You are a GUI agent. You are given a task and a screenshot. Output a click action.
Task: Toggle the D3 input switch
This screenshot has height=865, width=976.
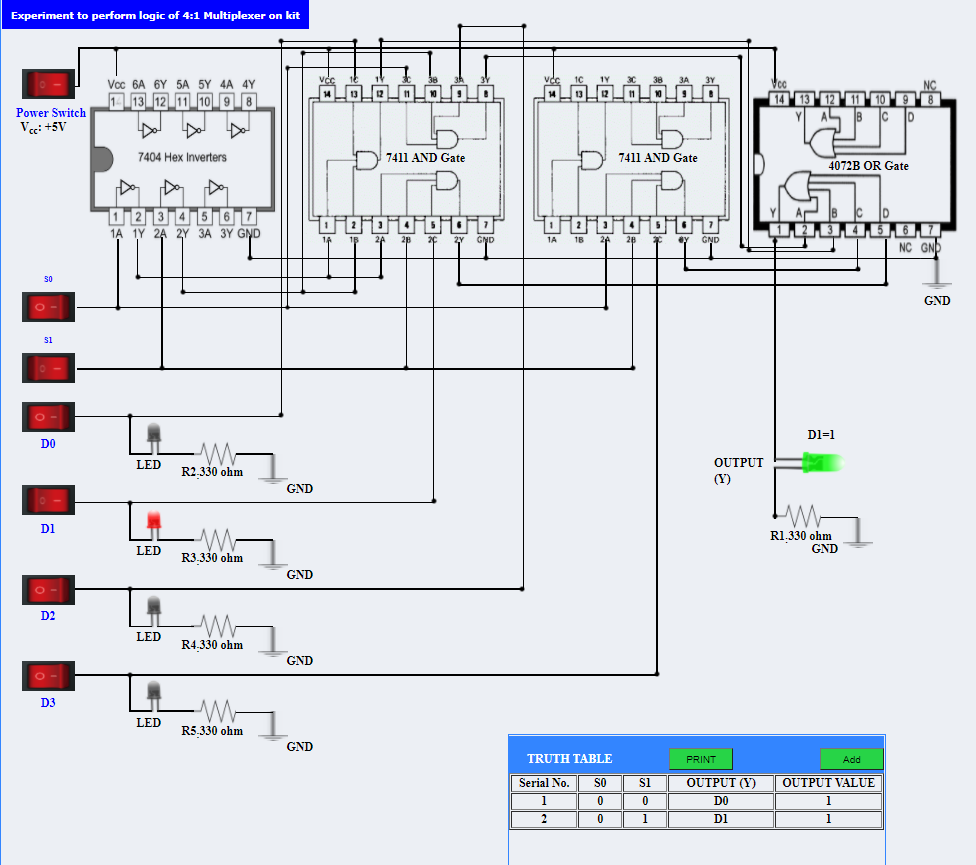pyautogui.click(x=49, y=676)
